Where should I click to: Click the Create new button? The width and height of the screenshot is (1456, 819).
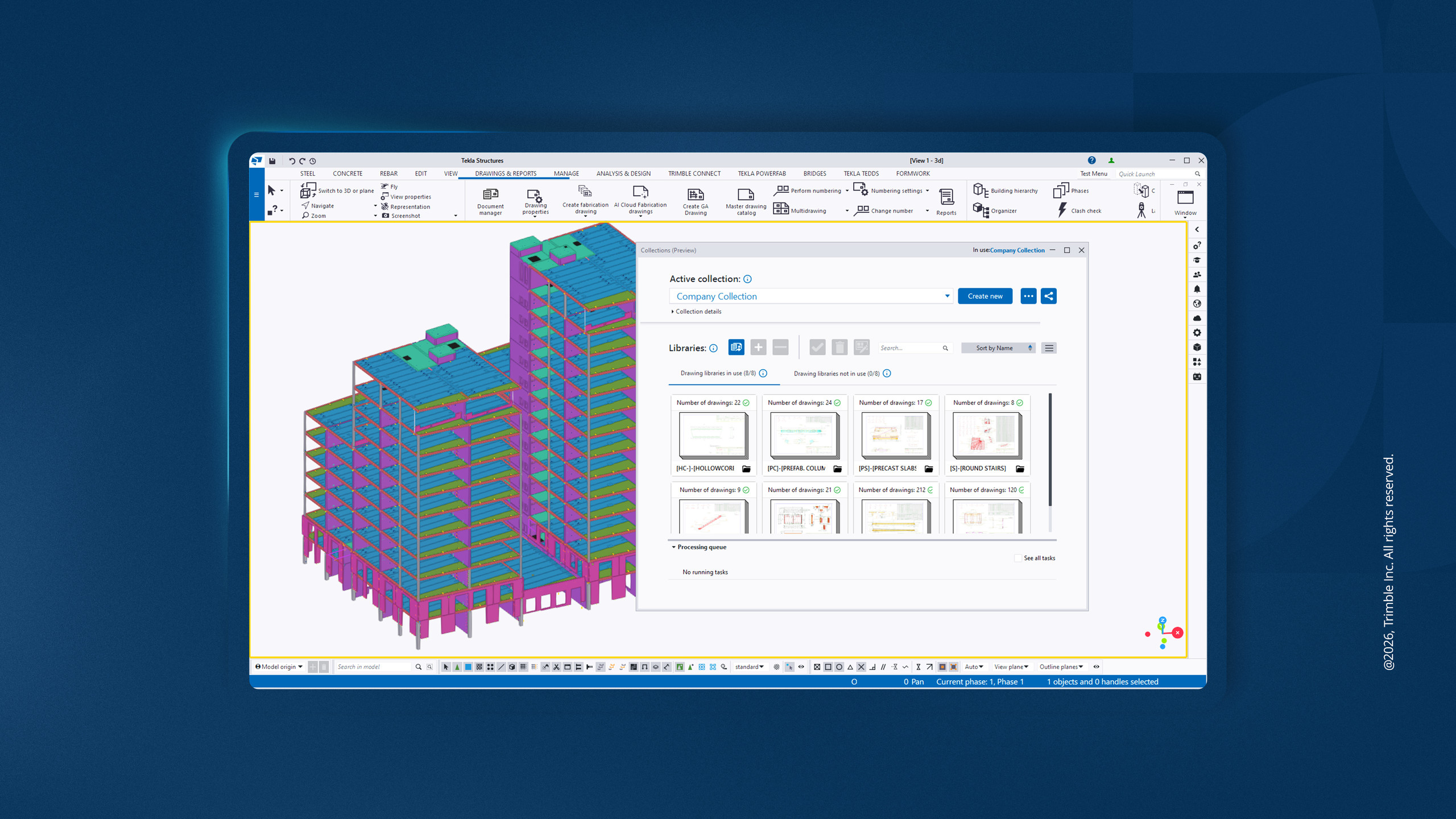tap(985, 296)
